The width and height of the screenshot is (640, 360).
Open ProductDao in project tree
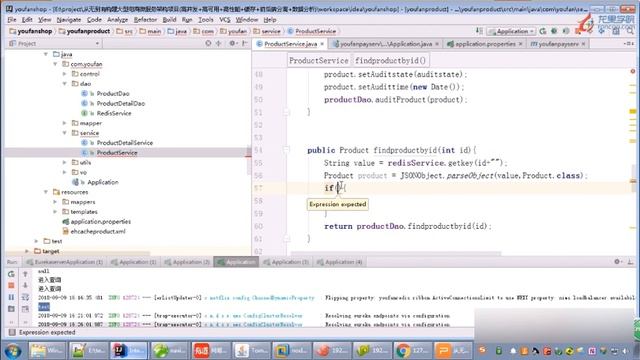(x=113, y=93)
